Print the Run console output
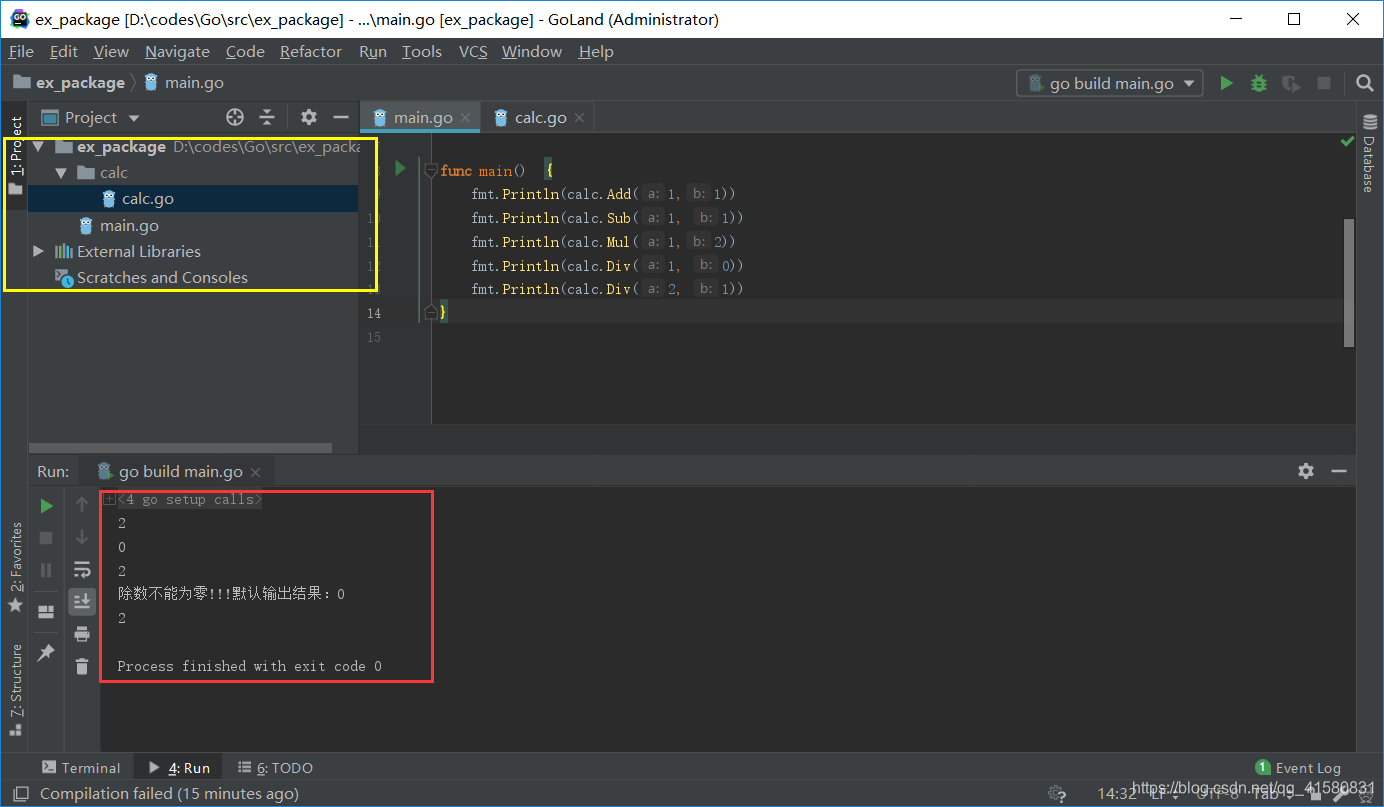The height and width of the screenshot is (807, 1384). pos(82,634)
